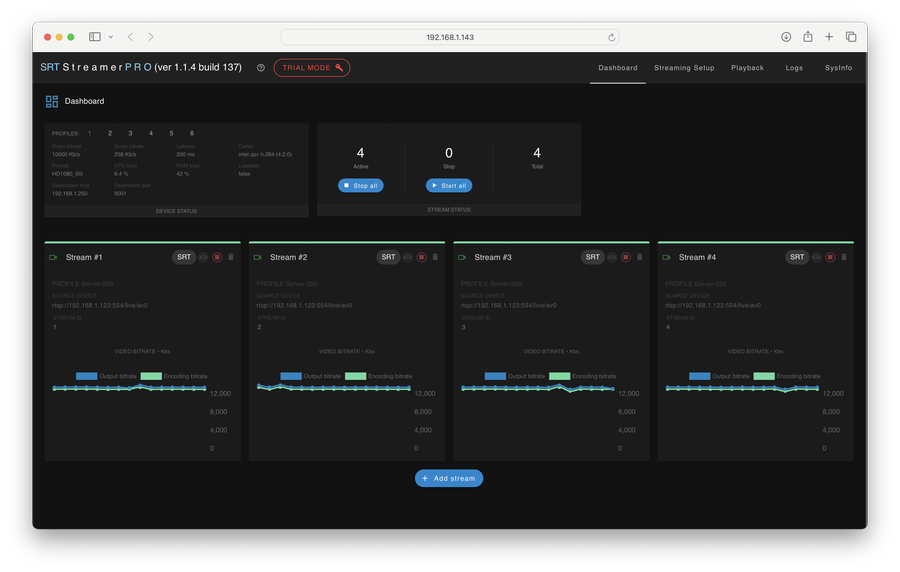Open the SysInfo tab

point(838,68)
